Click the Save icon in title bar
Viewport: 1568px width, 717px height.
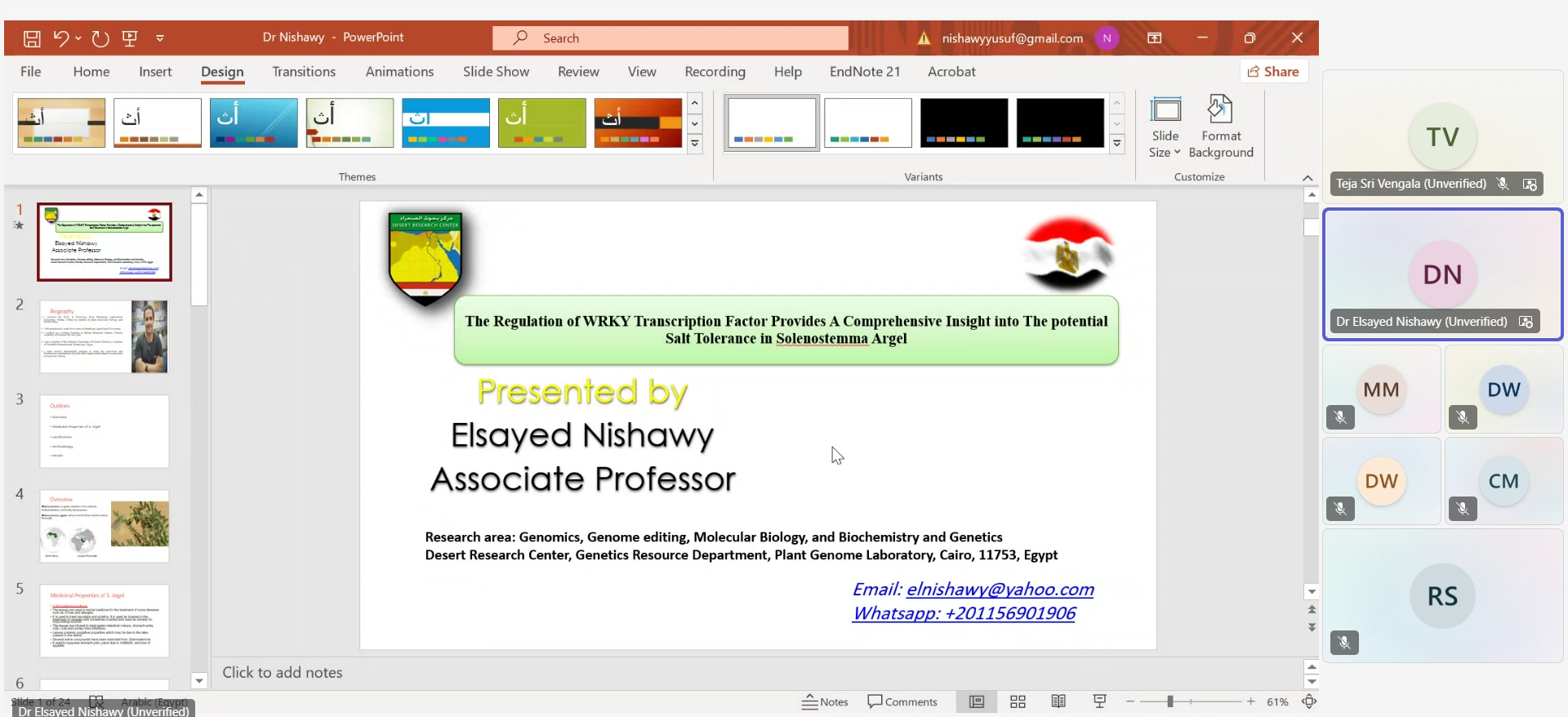pyautogui.click(x=32, y=38)
